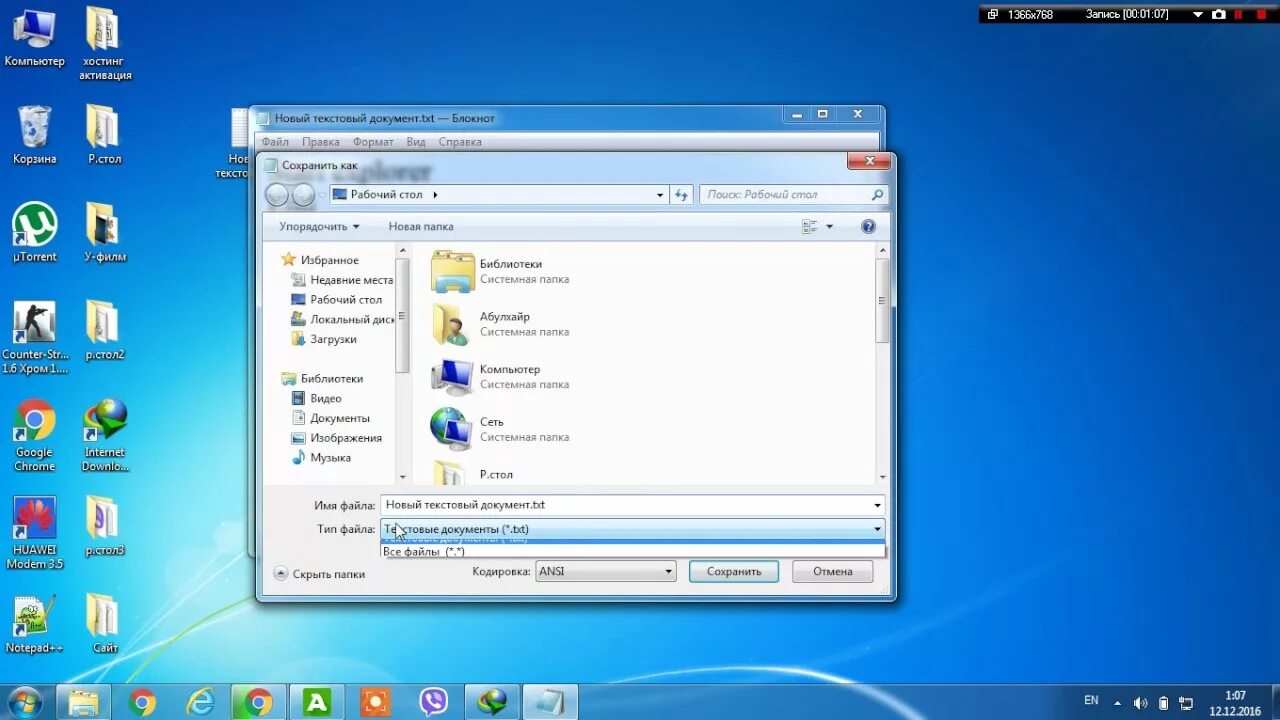The width and height of the screenshot is (1280, 720).
Task: Collapse the Тип файла dropdown list
Action: click(877, 529)
